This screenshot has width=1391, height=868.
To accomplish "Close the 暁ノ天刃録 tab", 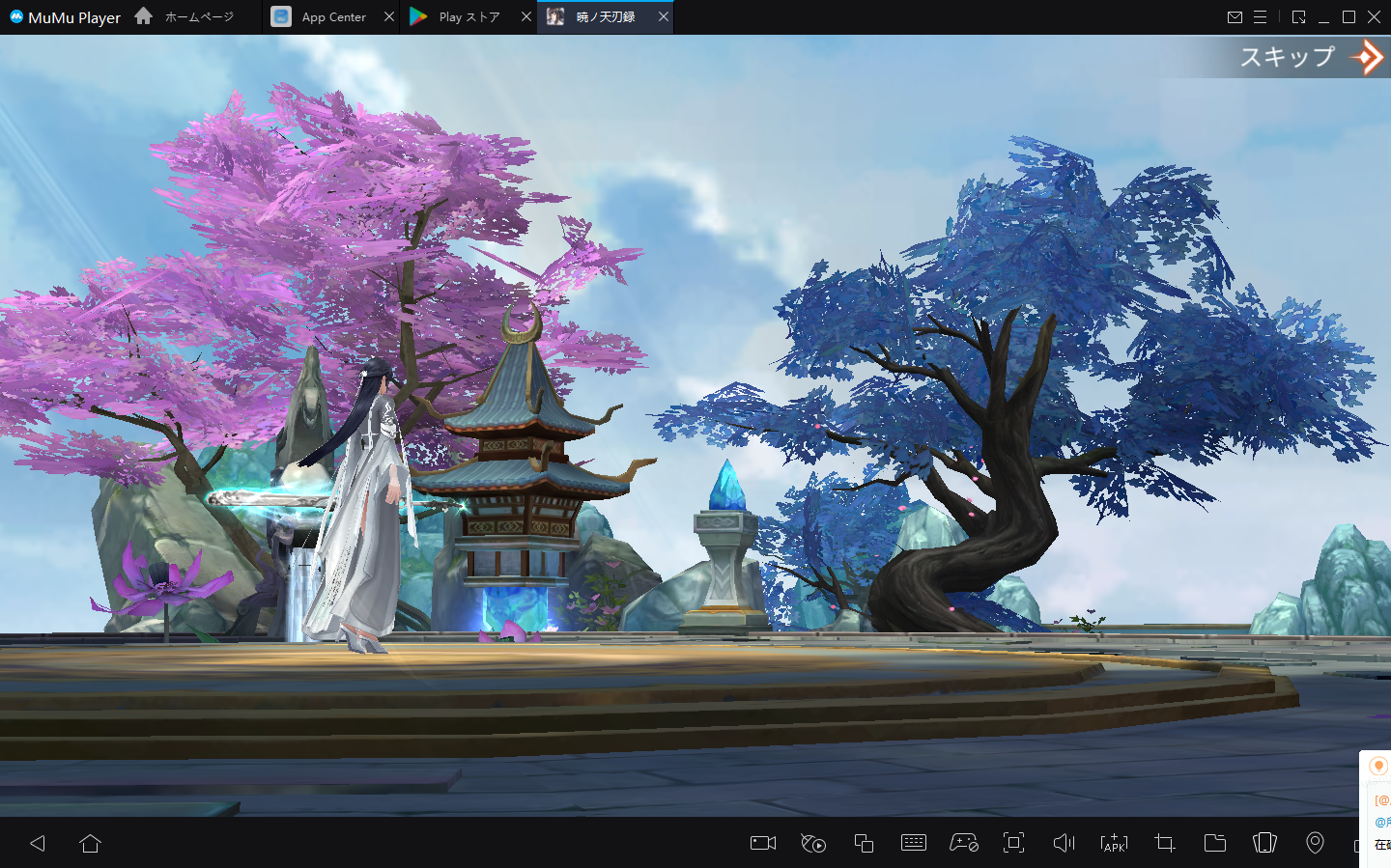I will (x=664, y=16).
